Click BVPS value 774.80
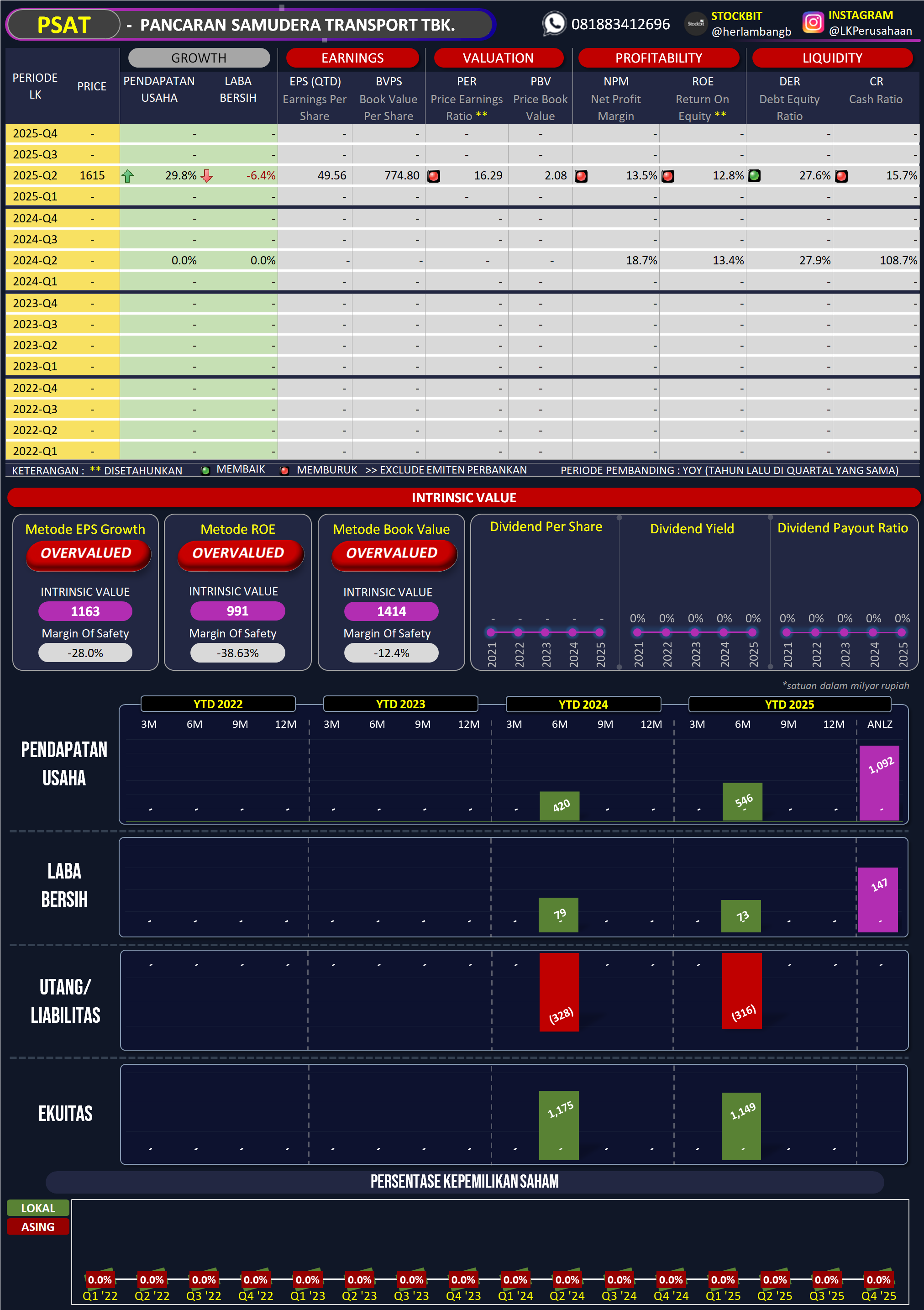924x1310 pixels. pyautogui.click(x=402, y=176)
